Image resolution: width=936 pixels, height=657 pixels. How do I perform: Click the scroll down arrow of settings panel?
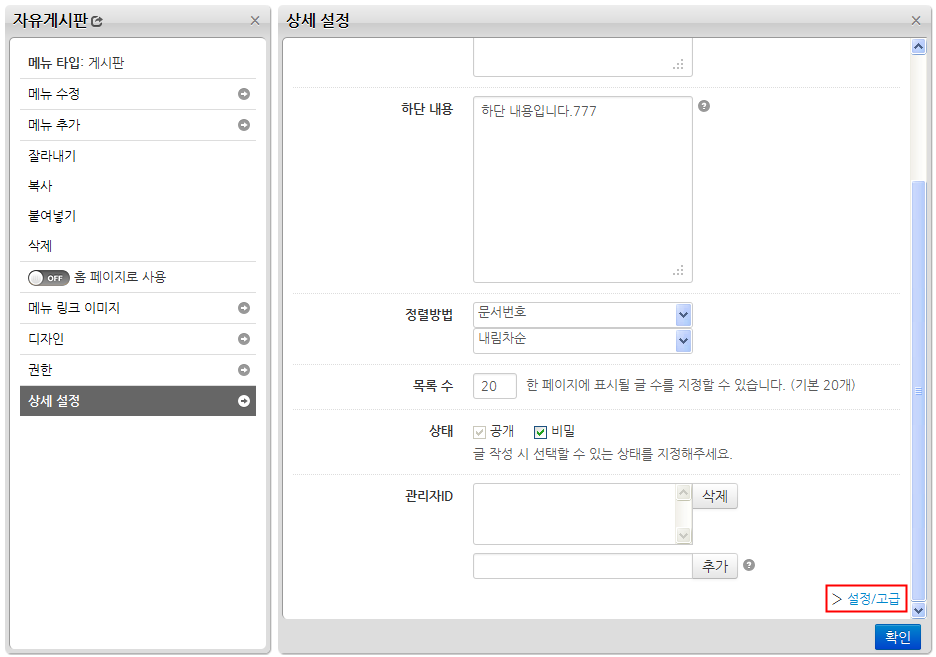point(919,609)
